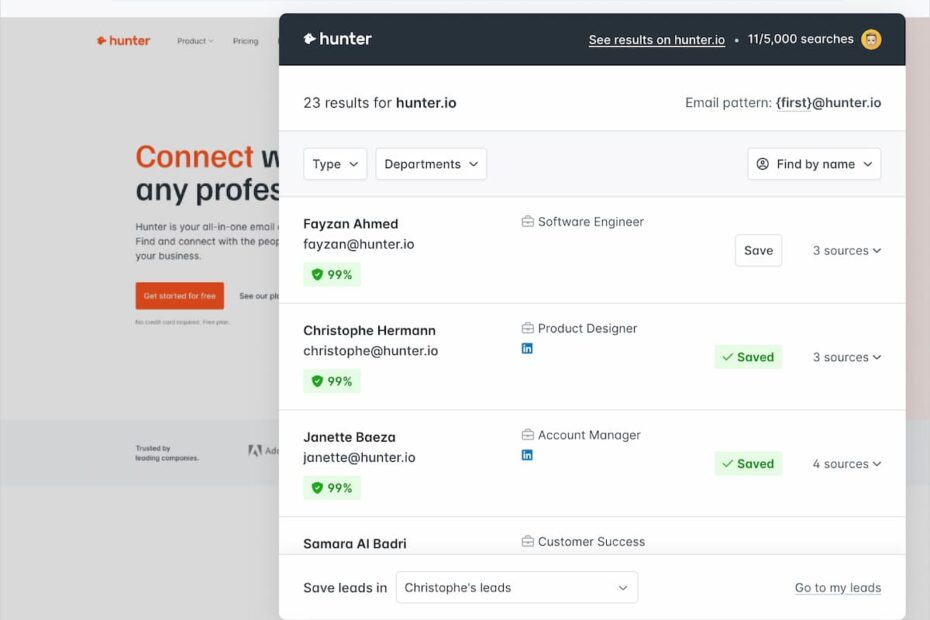Click the briefcase icon beside Customer Success
The image size is (930, 620).
pyautogui.click(x=527, y=540)
